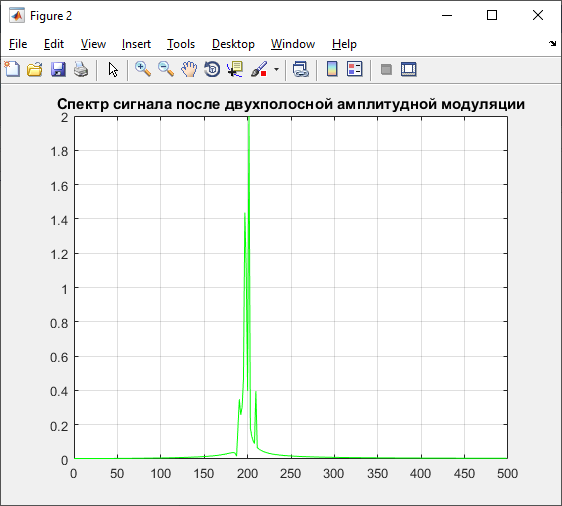562x506 pixels.
Task: Toggle the Rotate 3D tool
Action: [212, 69]
